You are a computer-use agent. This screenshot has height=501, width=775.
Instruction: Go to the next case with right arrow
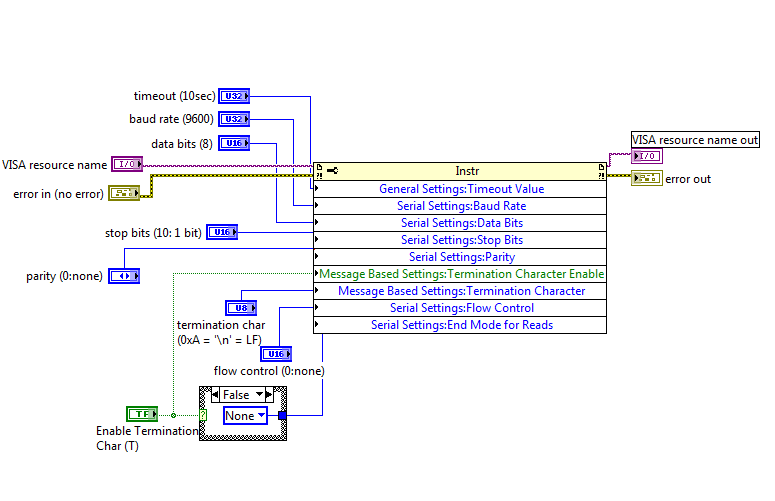pos(269,395)
